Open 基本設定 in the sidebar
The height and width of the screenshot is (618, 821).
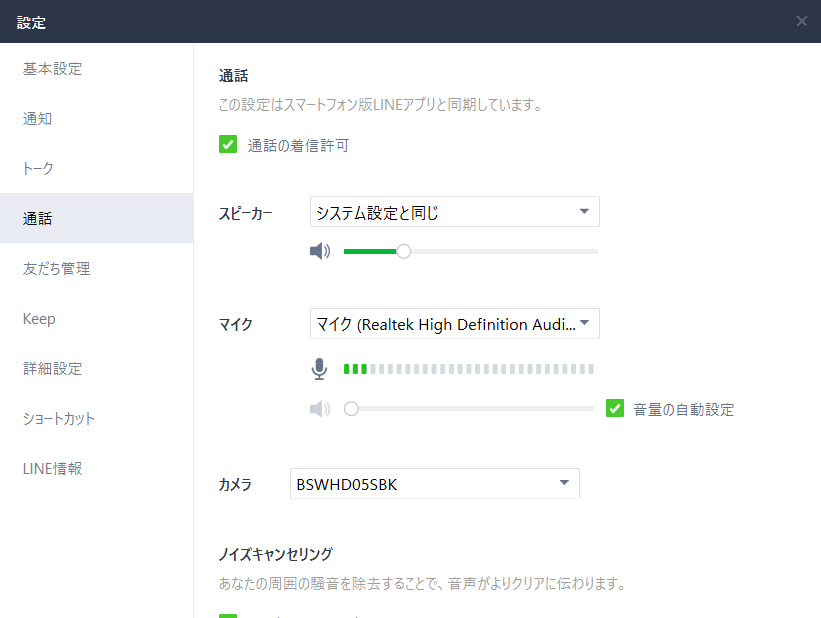[x=97, y=69]
